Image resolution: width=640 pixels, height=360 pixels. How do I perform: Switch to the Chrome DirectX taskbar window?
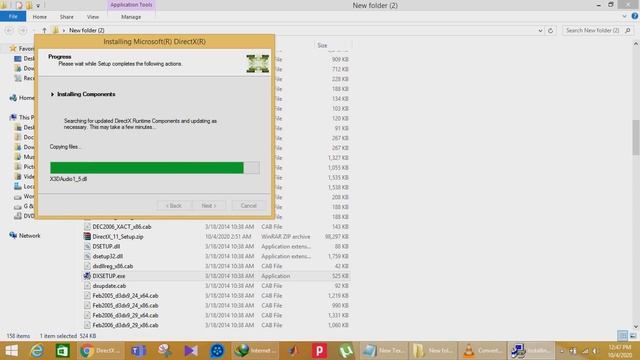point(100,351)
